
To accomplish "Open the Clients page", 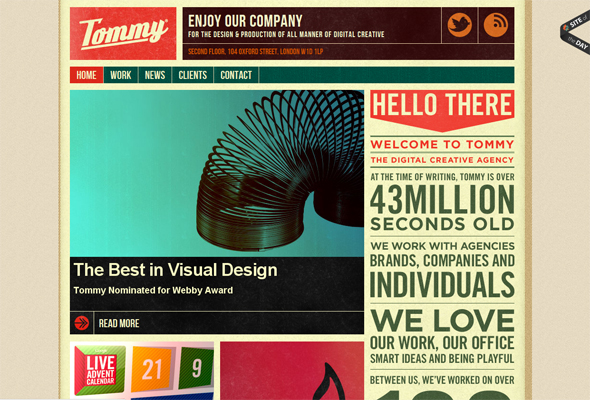I will [x=193, y=75].
